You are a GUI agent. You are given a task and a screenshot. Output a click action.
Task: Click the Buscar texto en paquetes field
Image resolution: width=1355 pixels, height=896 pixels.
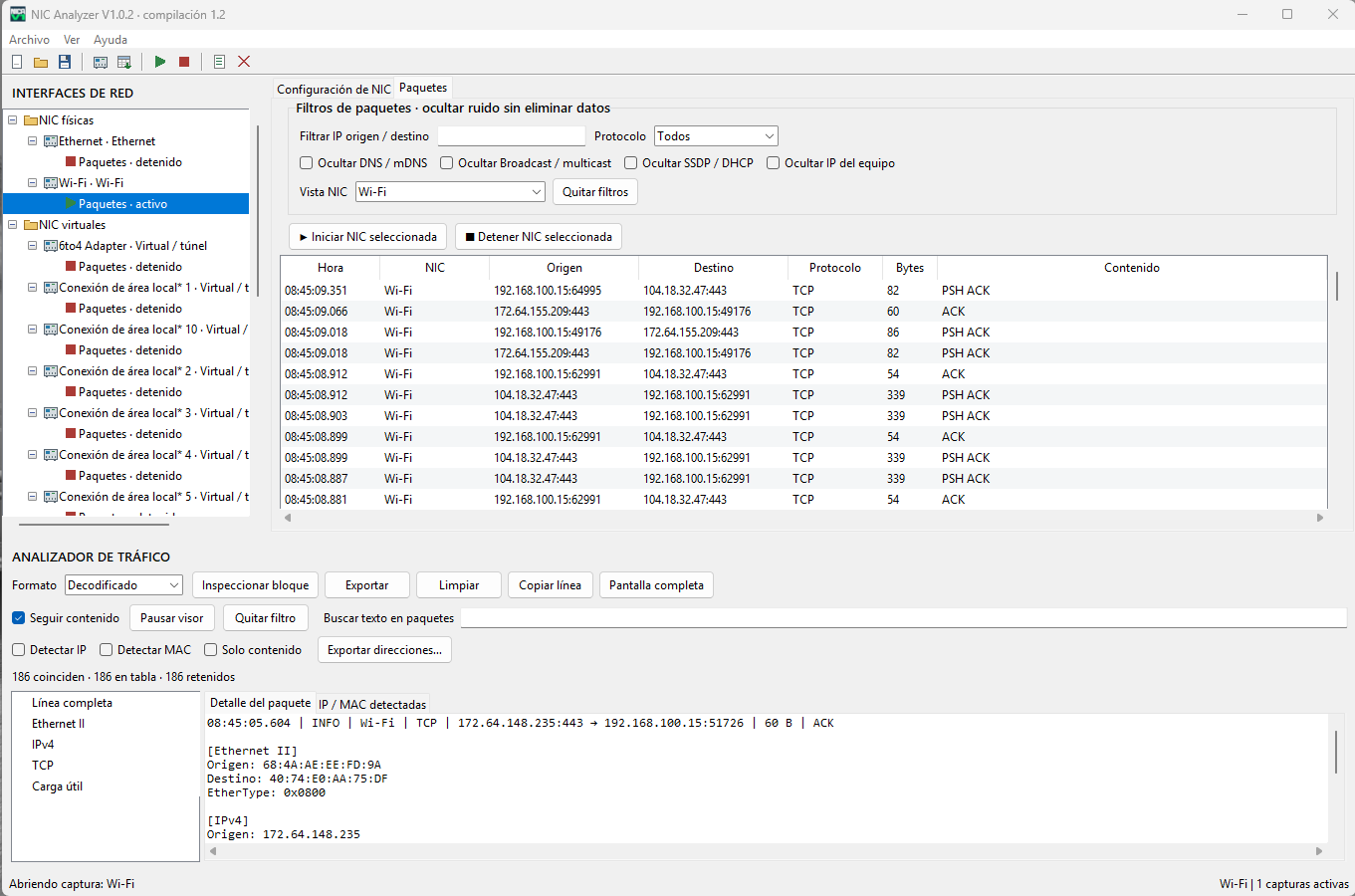pos(904,618)
